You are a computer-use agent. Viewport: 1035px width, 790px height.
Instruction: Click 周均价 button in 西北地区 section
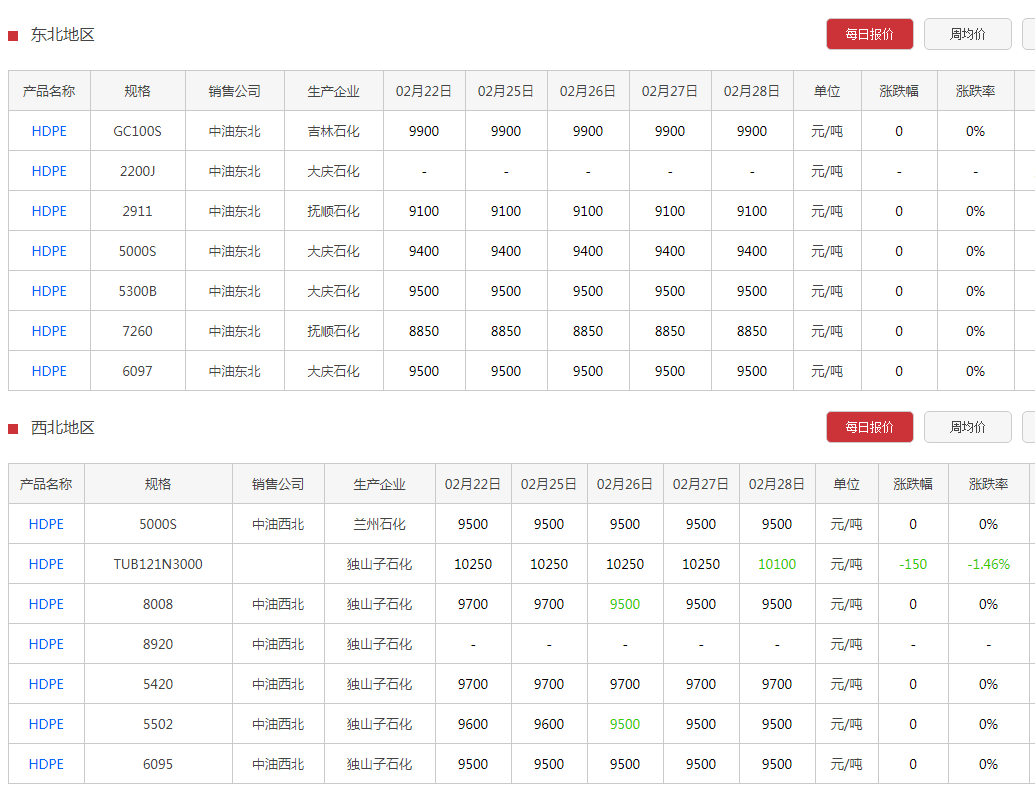(x=967, y=427)
